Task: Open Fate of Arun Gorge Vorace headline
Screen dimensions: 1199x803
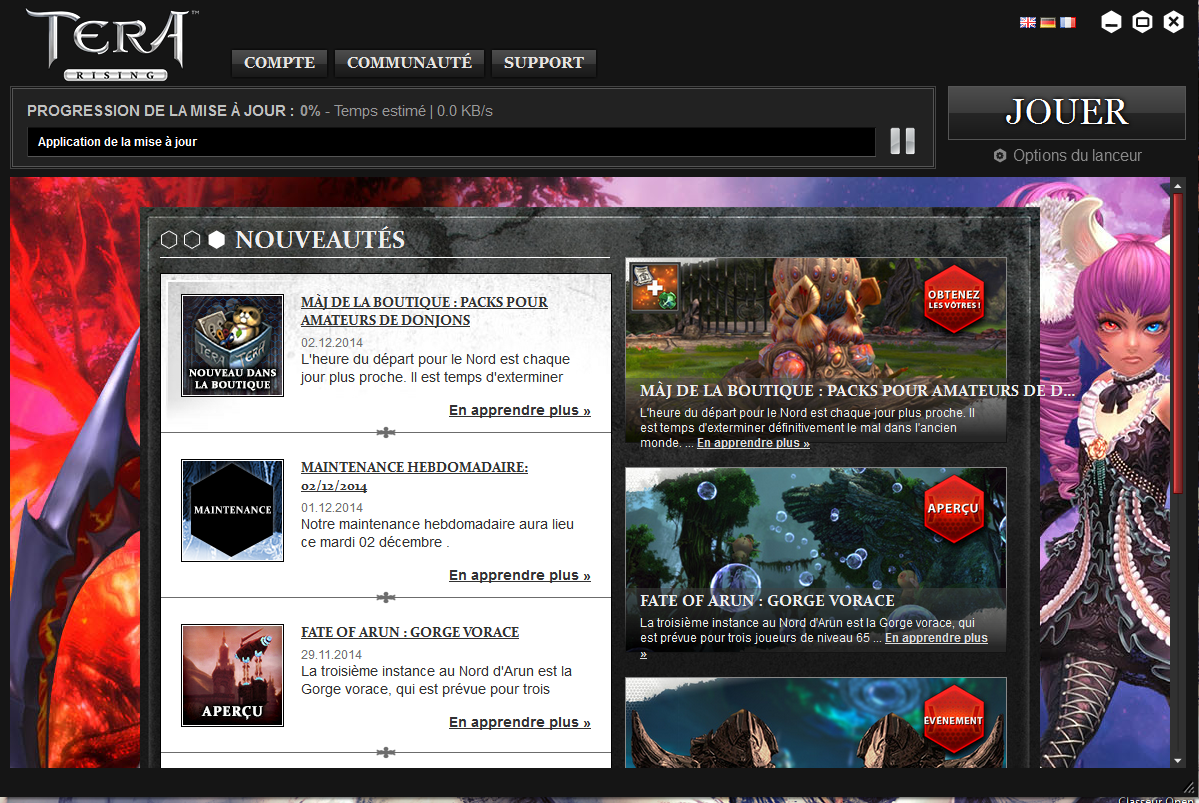Action: [x=410, y=632]
